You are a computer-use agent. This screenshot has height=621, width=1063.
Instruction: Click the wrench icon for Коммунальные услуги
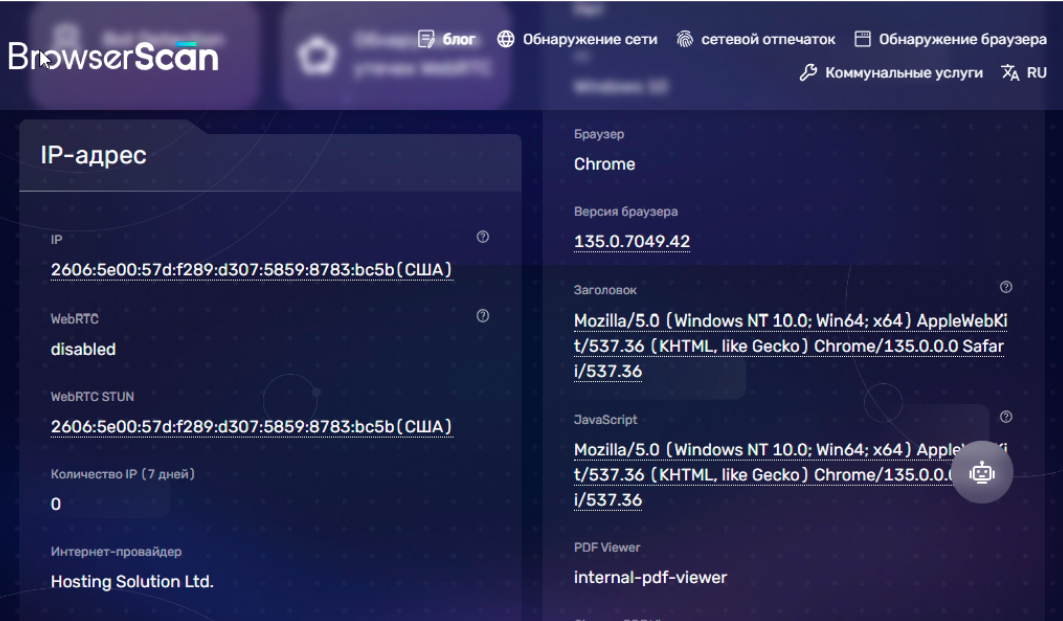point(809,73)
